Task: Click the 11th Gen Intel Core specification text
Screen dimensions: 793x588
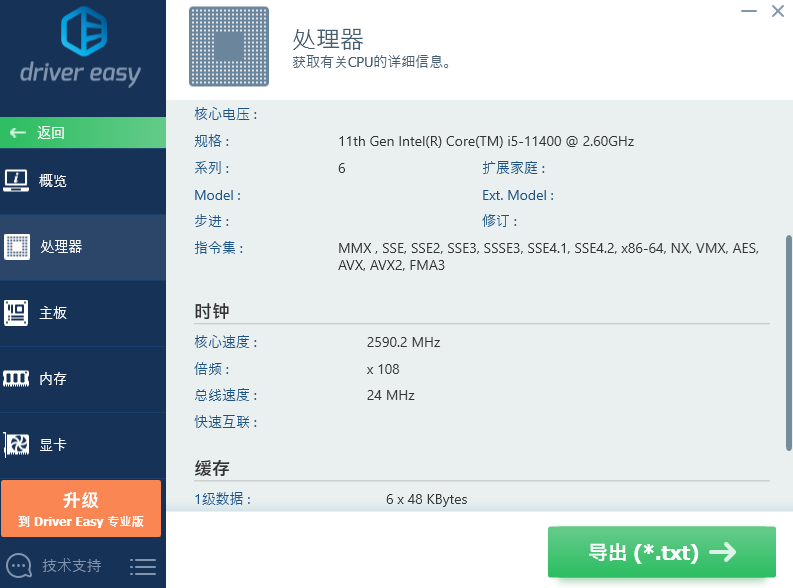Action: [486, 141]
